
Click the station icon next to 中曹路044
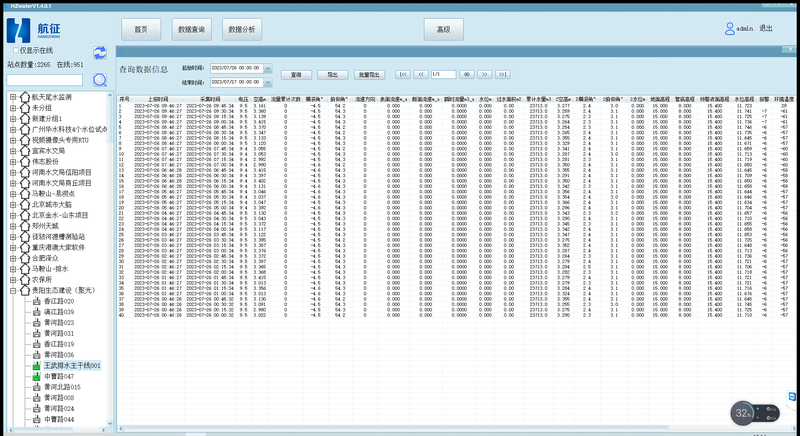37,419
